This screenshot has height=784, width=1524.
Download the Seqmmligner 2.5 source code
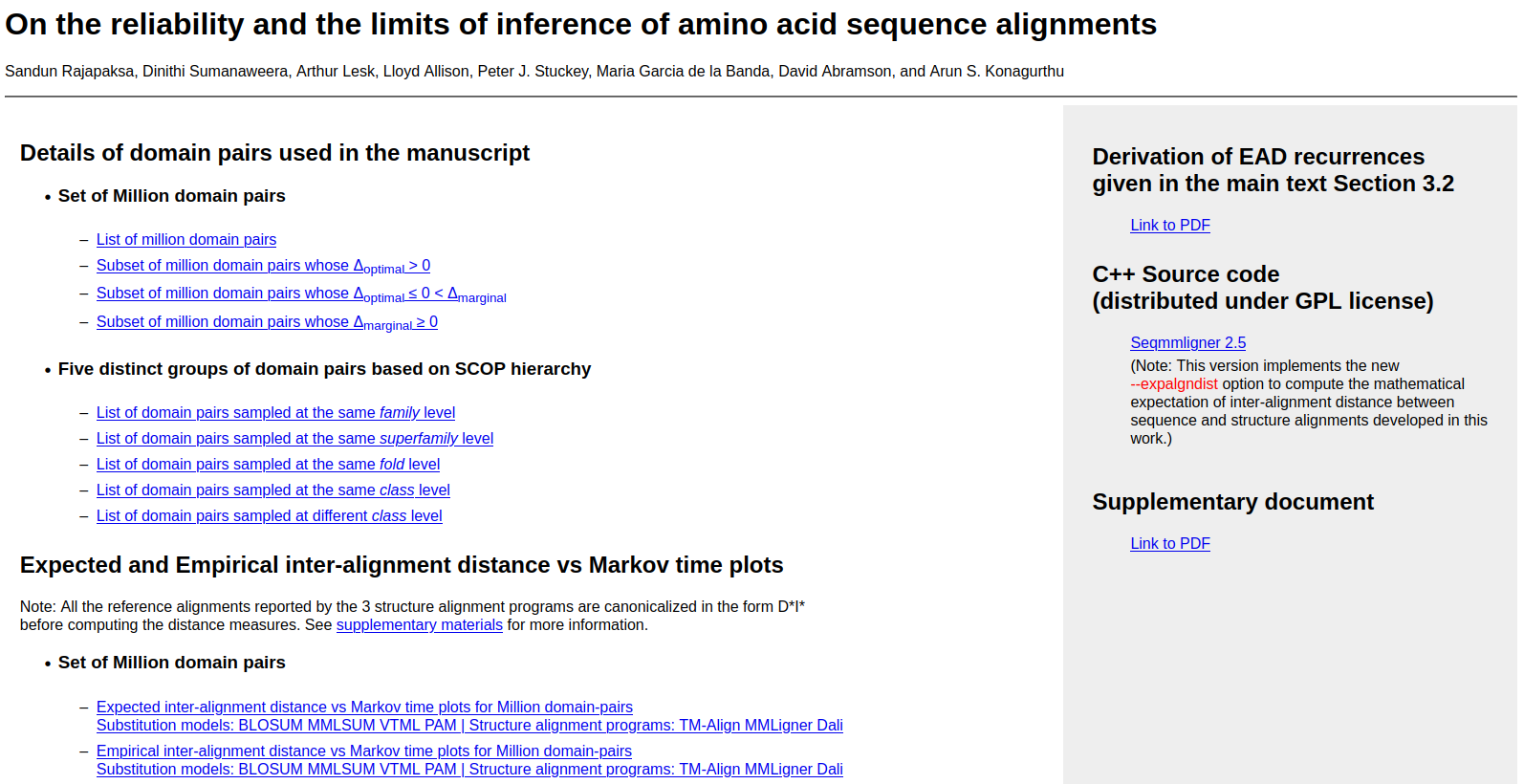click(x=1187, y=342)
